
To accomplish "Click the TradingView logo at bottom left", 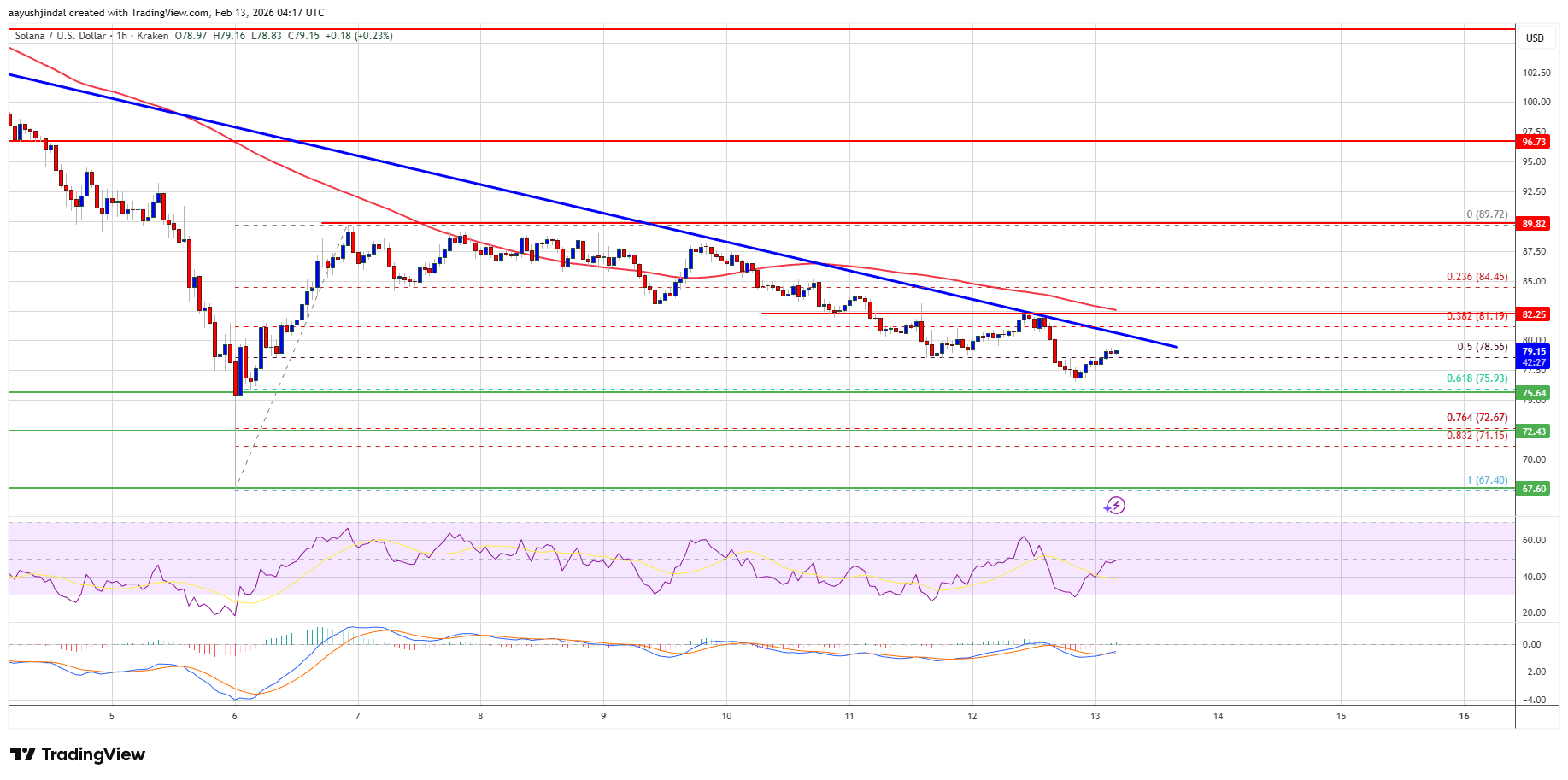I will 75,754.
